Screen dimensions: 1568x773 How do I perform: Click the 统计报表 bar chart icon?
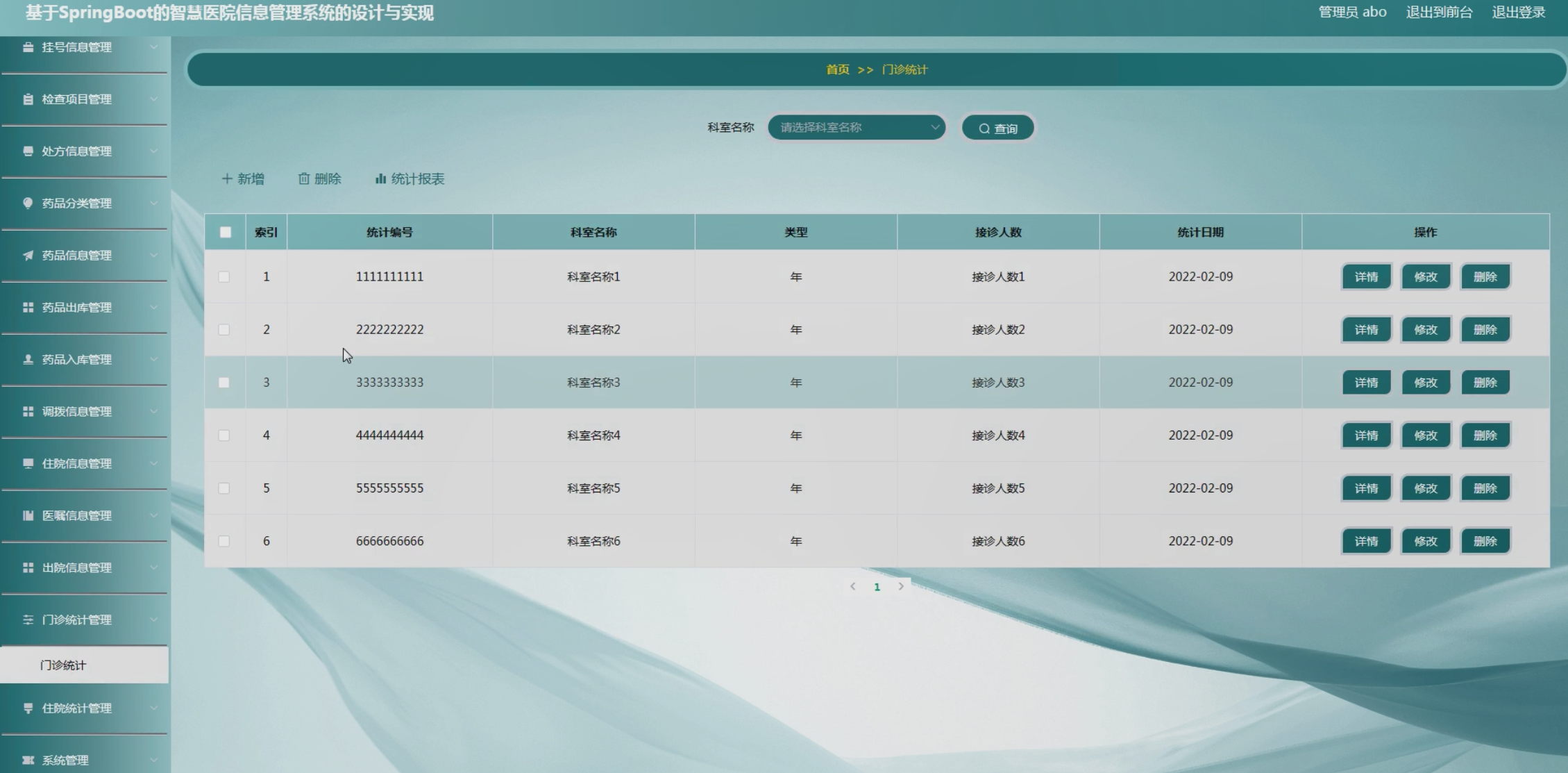(380, 178)
